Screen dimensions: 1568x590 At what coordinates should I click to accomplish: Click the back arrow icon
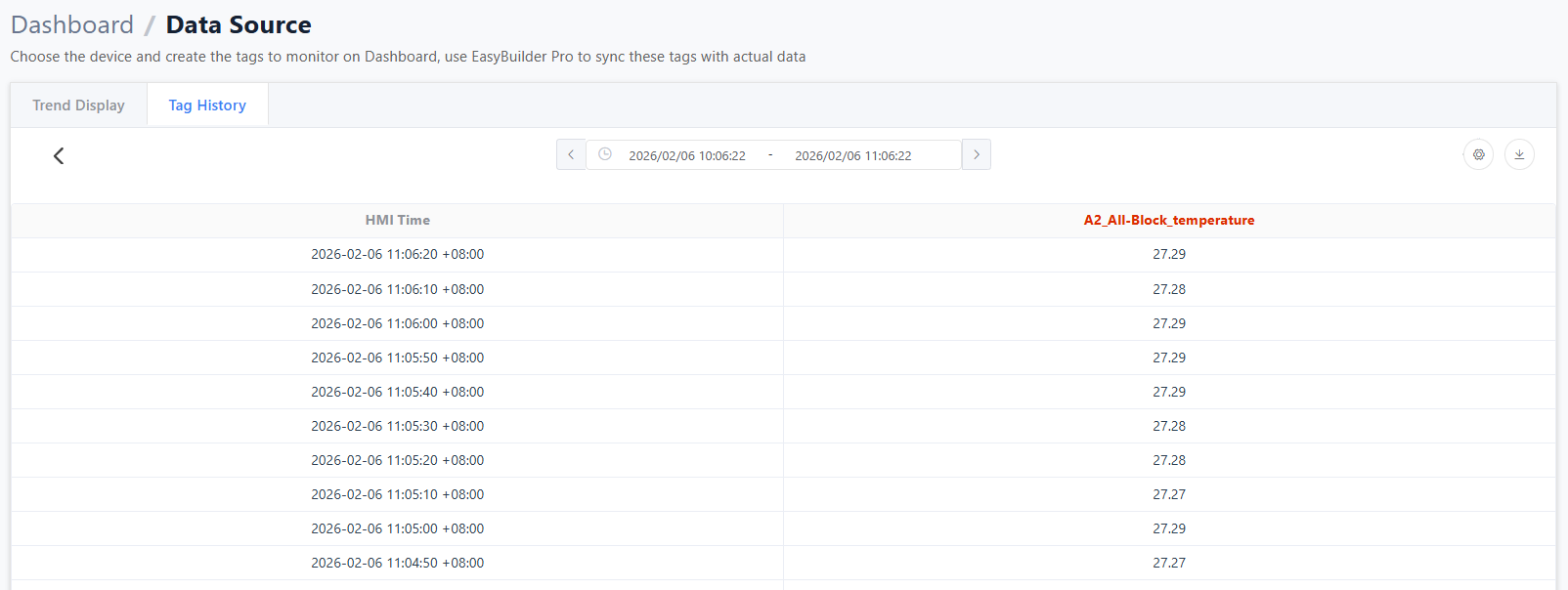click(59, 156)
